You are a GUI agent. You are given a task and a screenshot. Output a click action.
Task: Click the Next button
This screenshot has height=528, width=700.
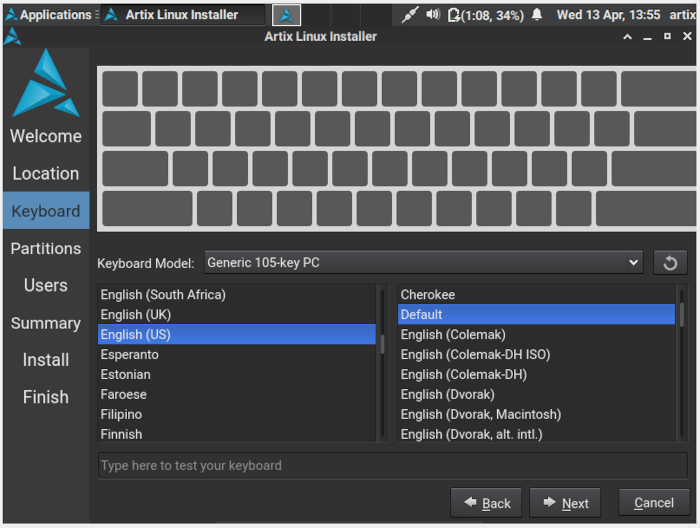pos(565,503)
